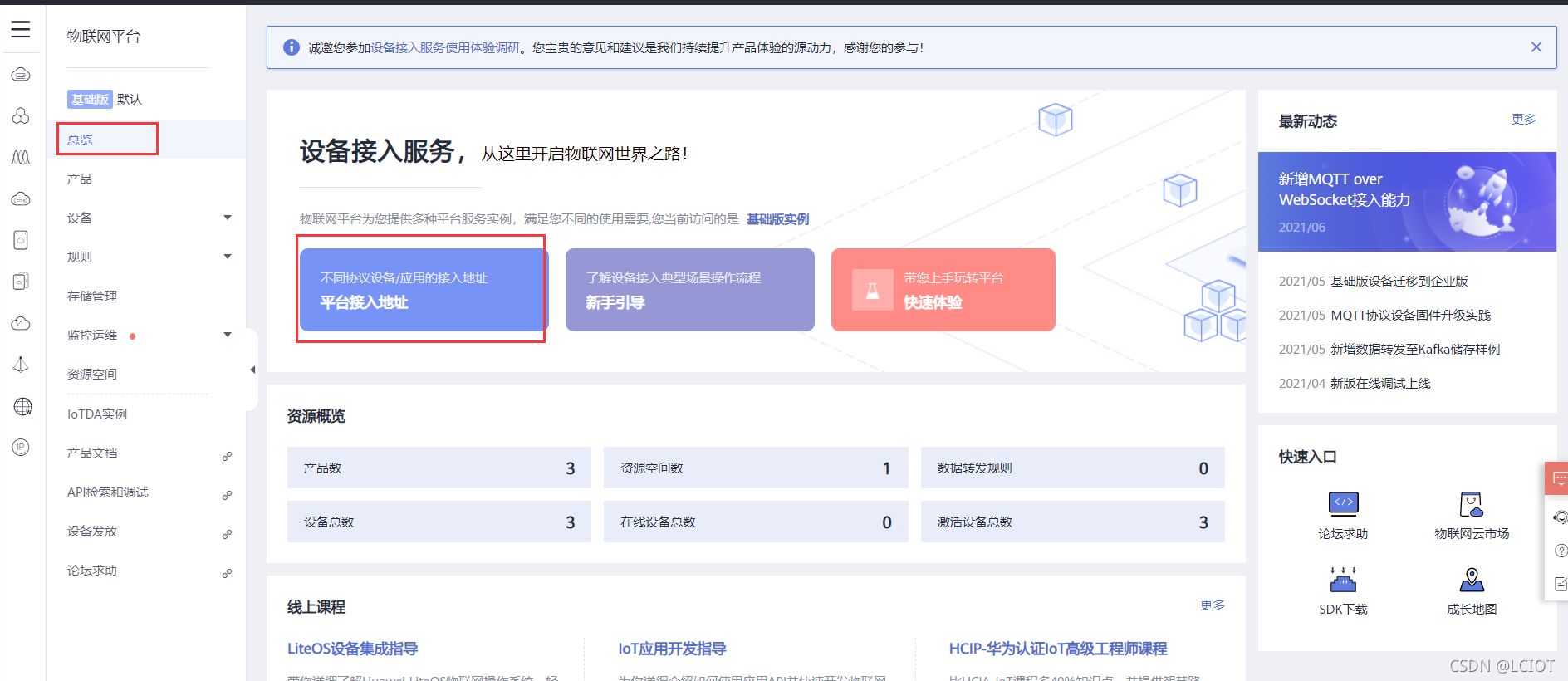Open 物联网云市场 icon

1472,503
